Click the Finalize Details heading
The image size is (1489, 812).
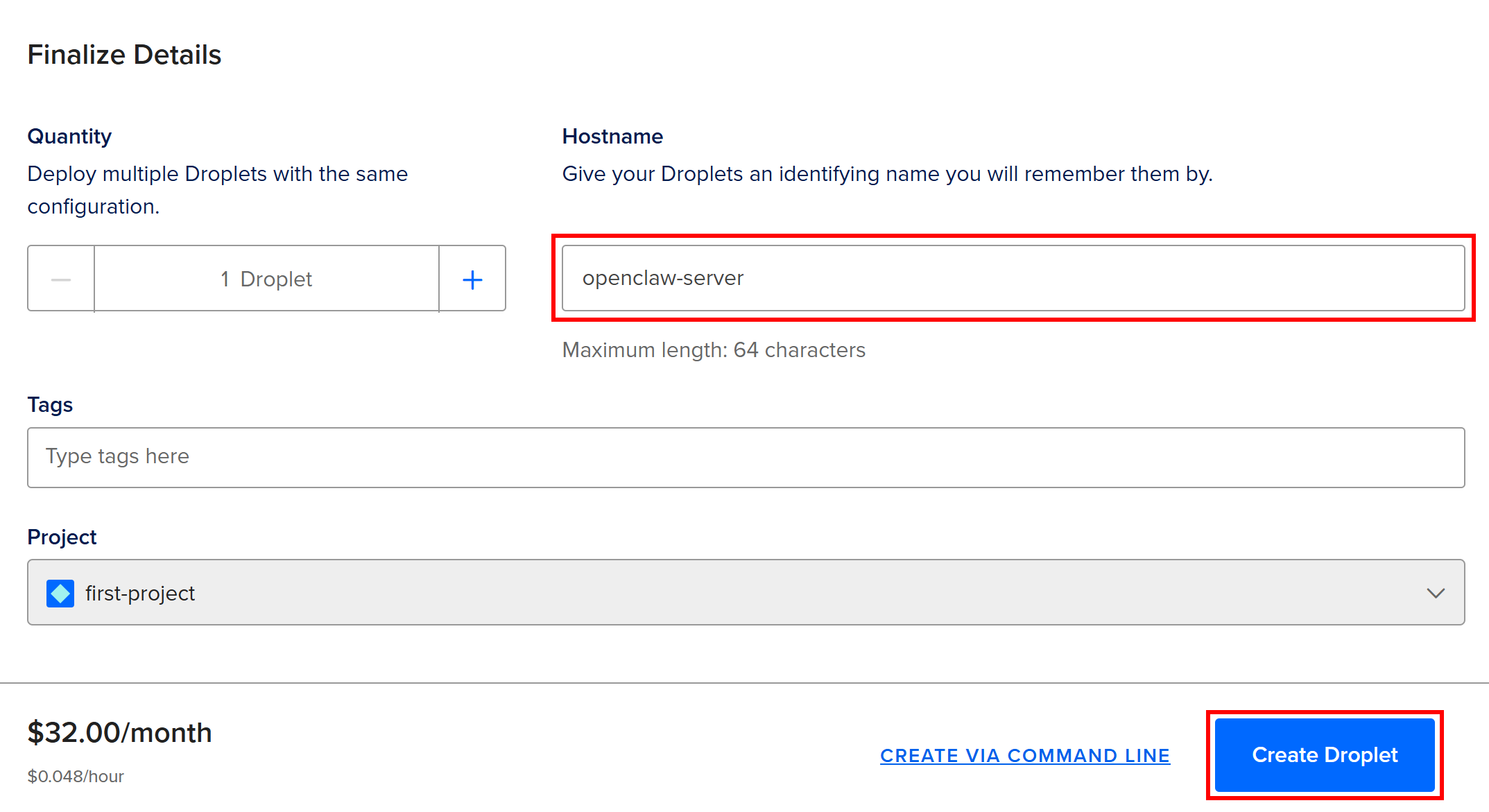pyautogui.click(x=124, y=55)
